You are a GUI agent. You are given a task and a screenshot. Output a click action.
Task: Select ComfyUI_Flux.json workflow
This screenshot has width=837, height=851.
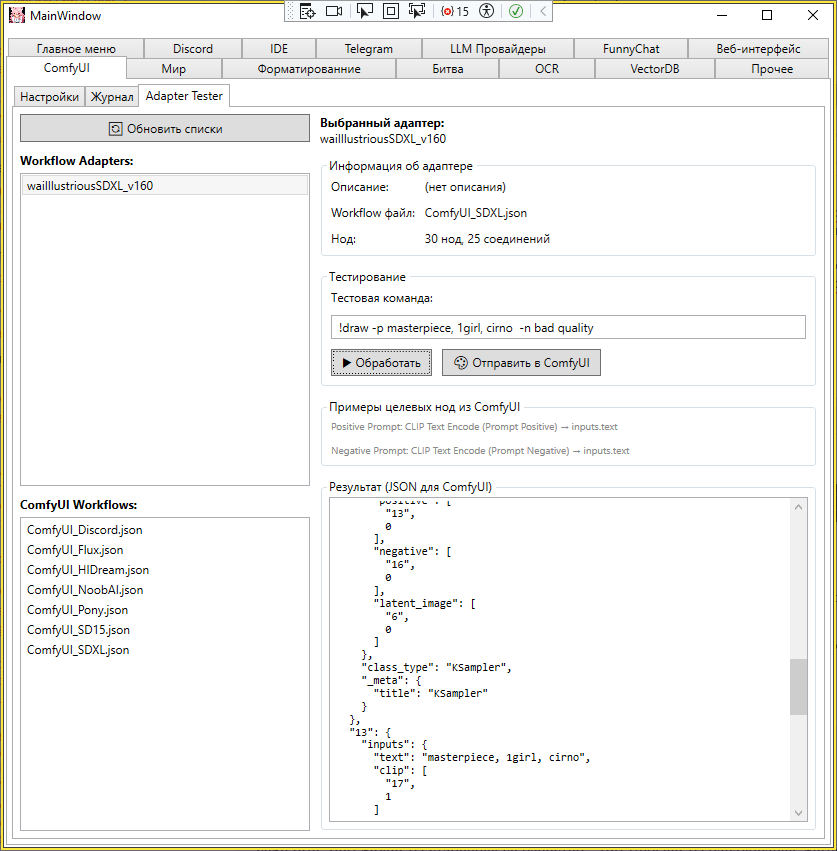click(x=165, y=550)
